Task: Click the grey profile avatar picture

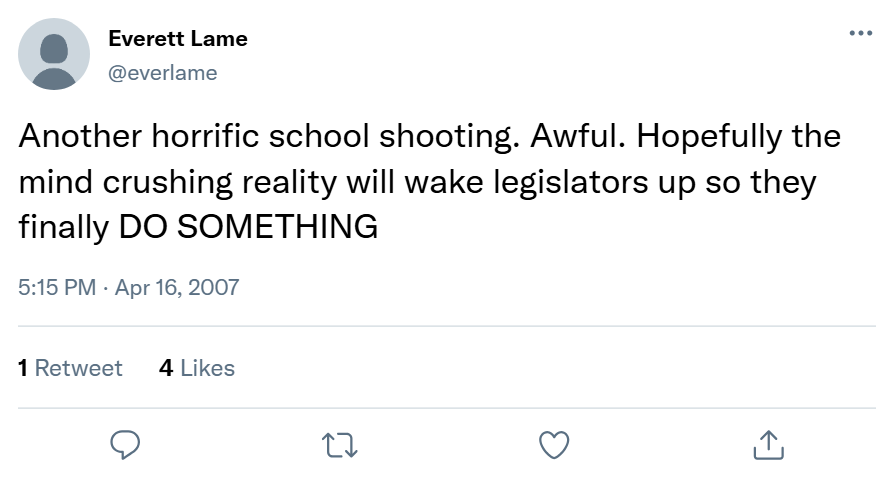Action: [x=54, y=54]
